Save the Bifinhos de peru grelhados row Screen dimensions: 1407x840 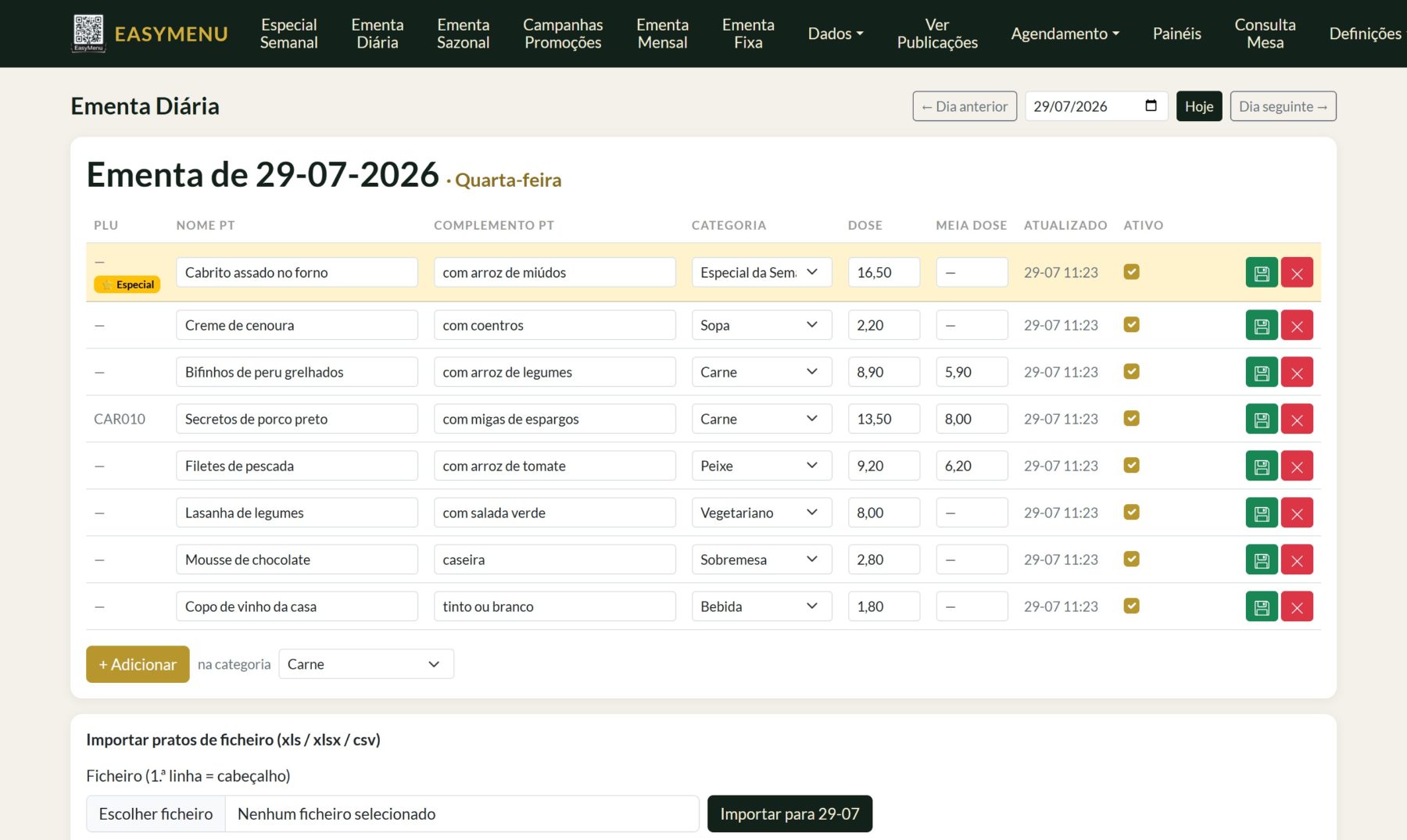pos(1261,372)
